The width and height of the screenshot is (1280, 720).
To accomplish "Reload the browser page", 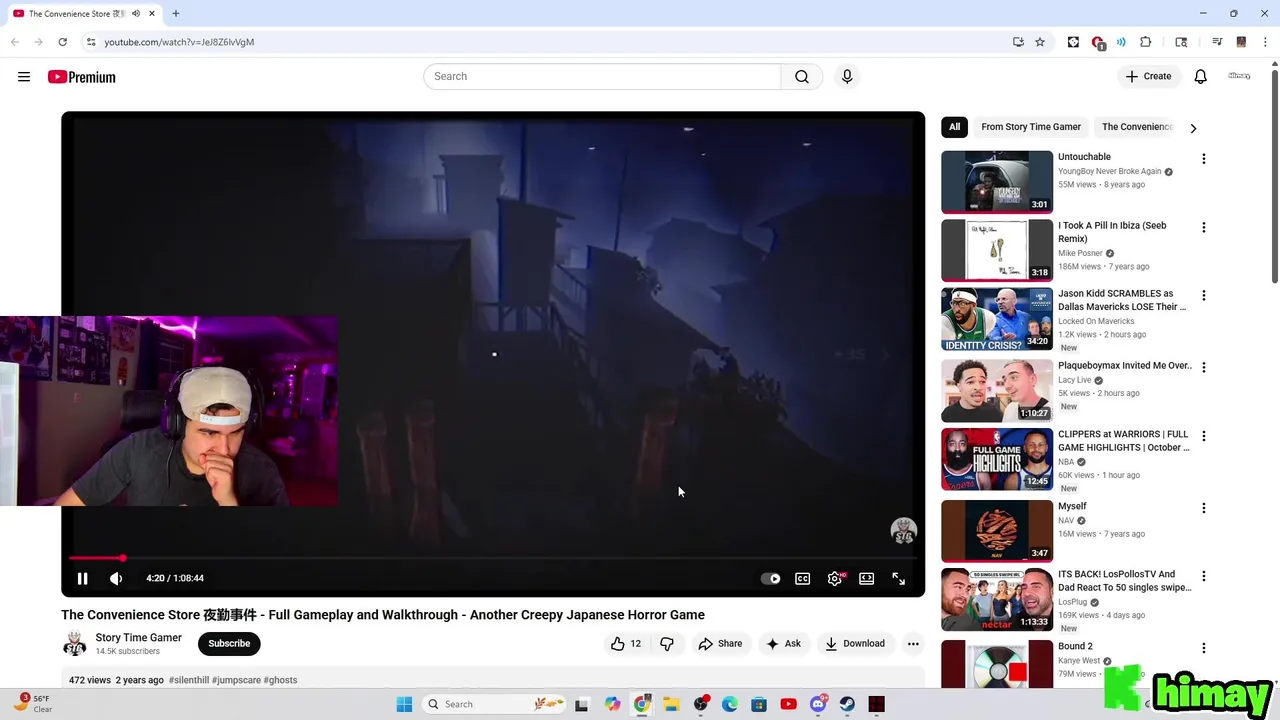I will pos(62,42).
